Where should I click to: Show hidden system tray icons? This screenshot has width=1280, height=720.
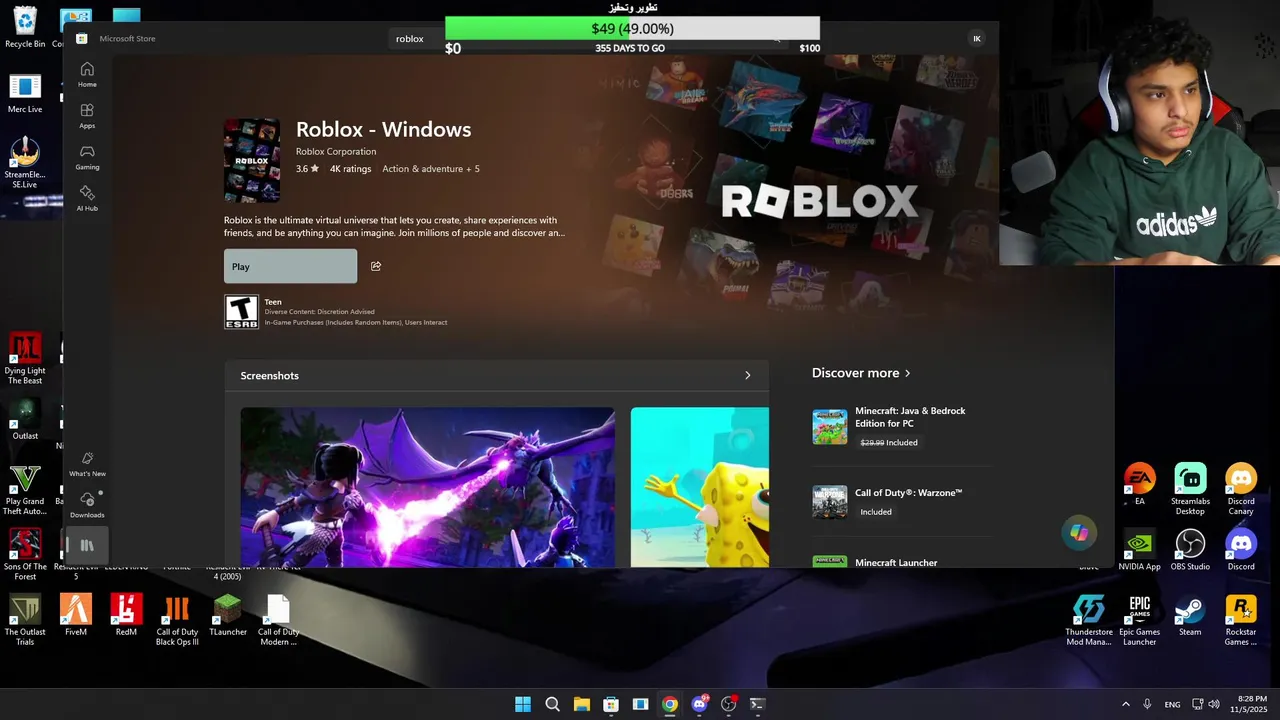coord(1126,704)
